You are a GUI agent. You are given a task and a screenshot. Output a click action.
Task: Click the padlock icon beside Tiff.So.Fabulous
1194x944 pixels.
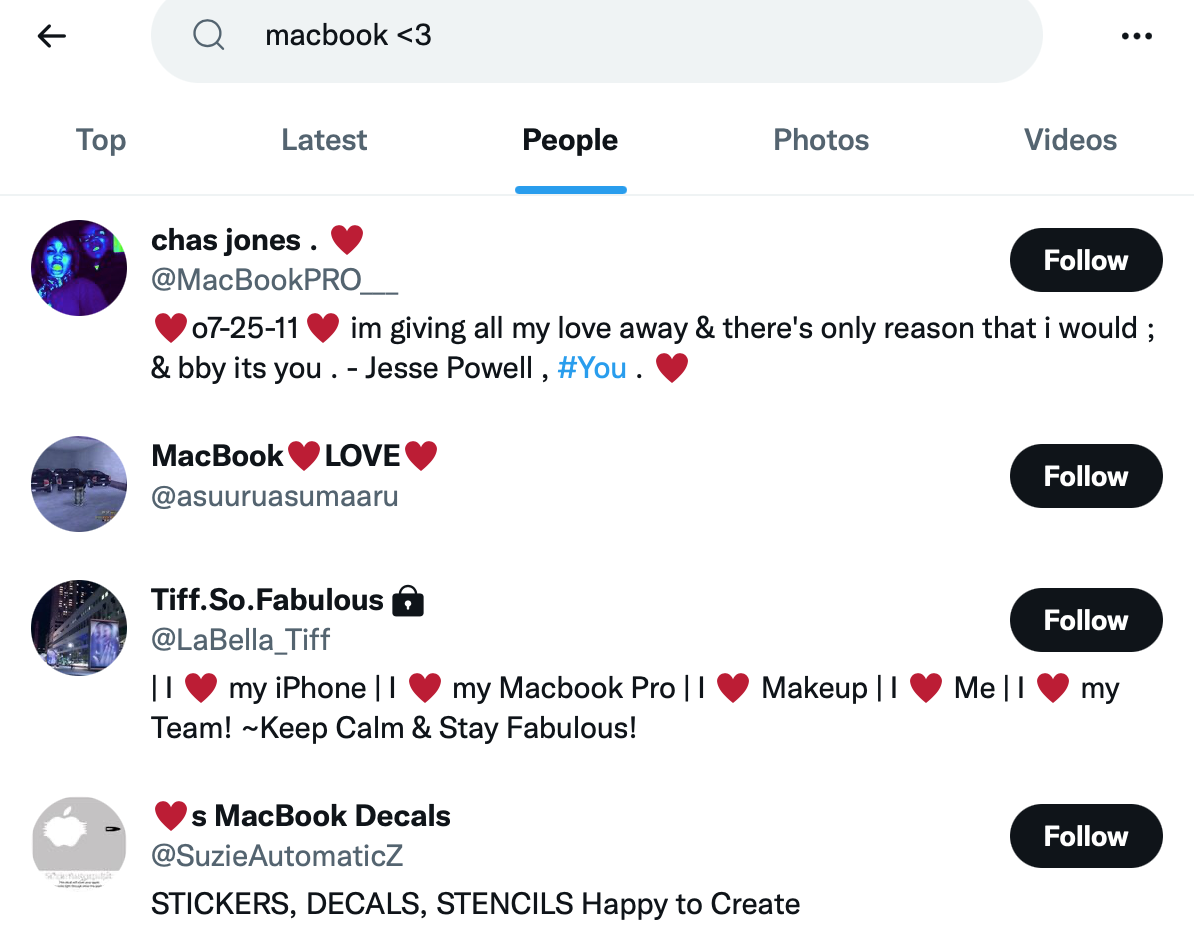pyautogui.click(x=407, y=601)
